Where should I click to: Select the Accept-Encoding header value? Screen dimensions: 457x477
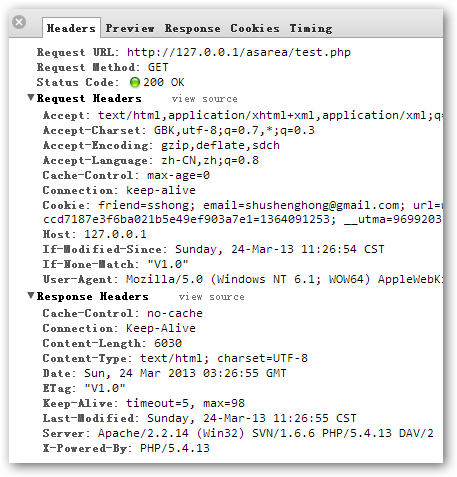(220, 145)
